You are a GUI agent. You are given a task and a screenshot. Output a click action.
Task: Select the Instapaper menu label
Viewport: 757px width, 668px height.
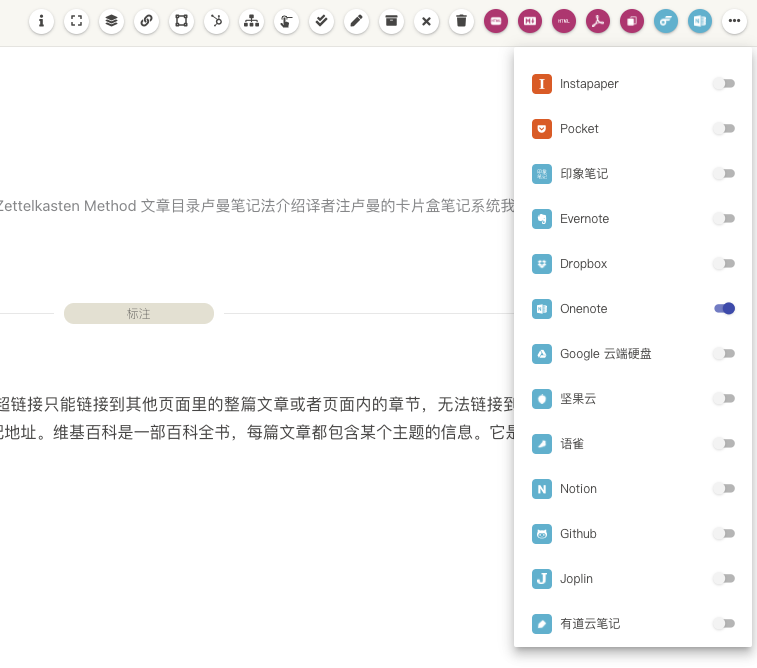[x=589, y=84]
